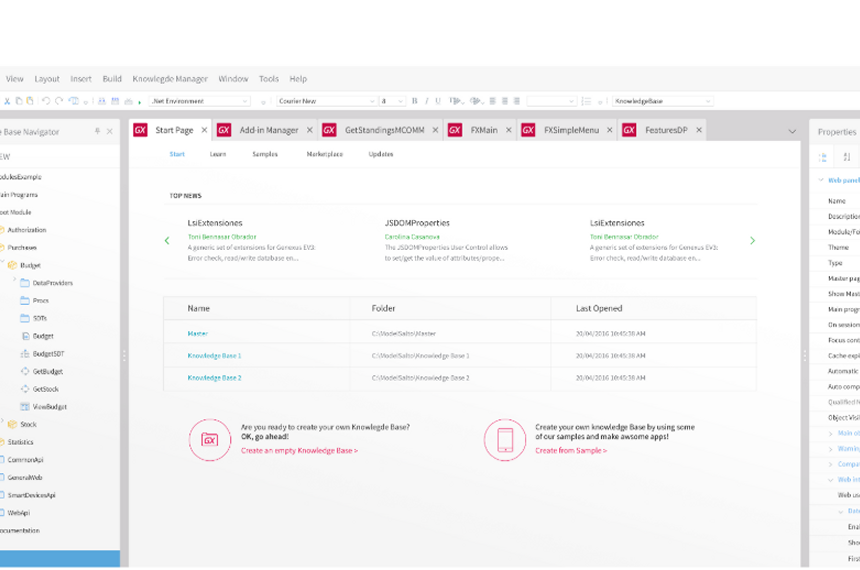Click the Marketplace link on Start Page
Viewport: 860px width, 570px height.
[x=324, y=154]
